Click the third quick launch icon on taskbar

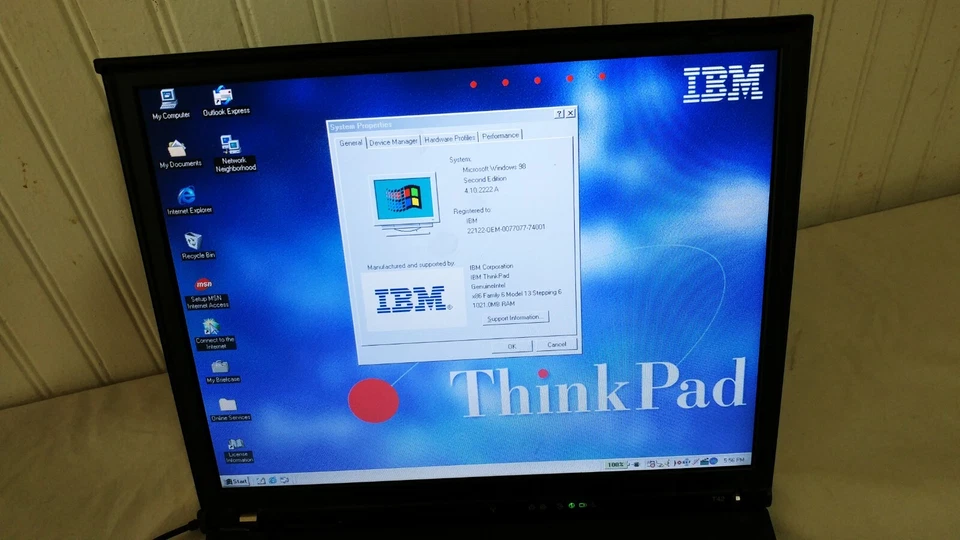285,480
